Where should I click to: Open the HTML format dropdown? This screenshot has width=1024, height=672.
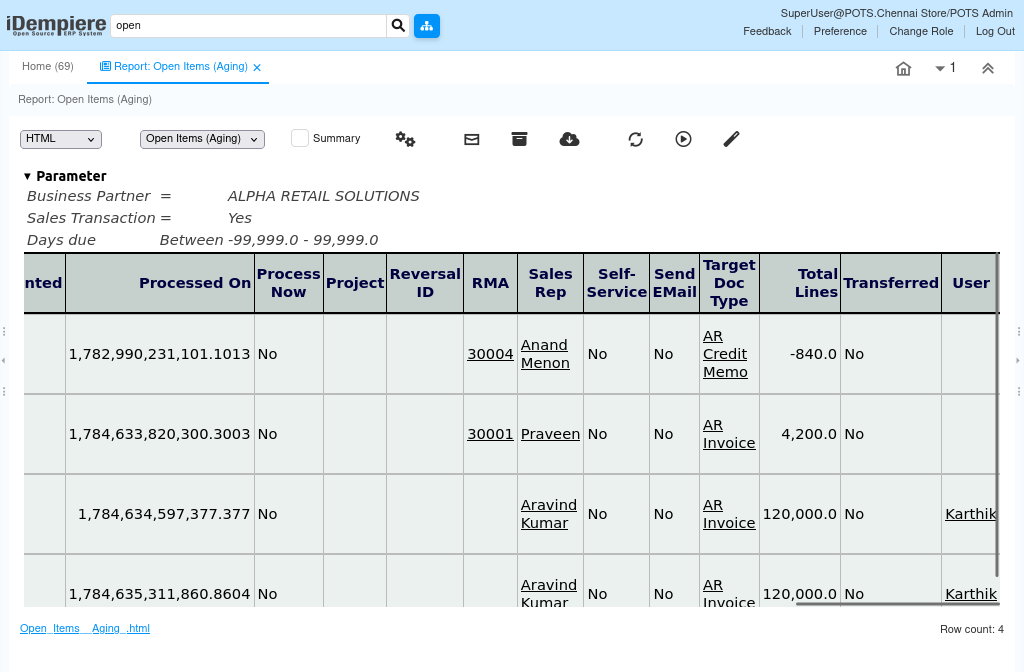pos(61,139)
